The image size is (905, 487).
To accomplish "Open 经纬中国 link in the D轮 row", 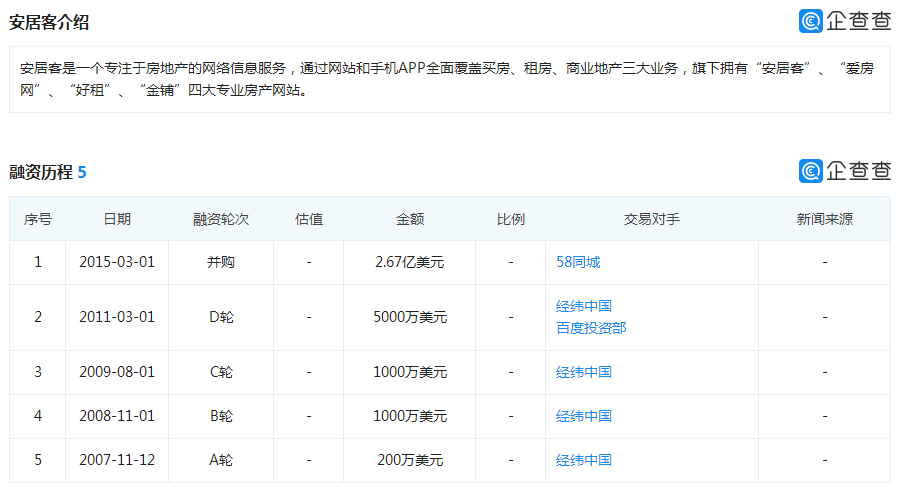I will coord(584,306).
